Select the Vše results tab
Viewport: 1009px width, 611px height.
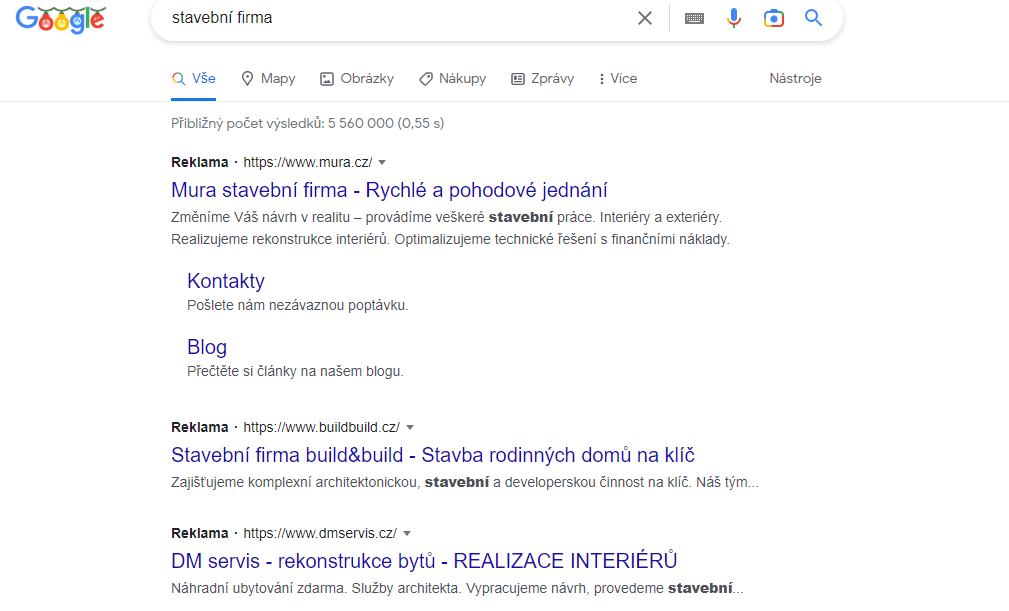coord(194,78)
